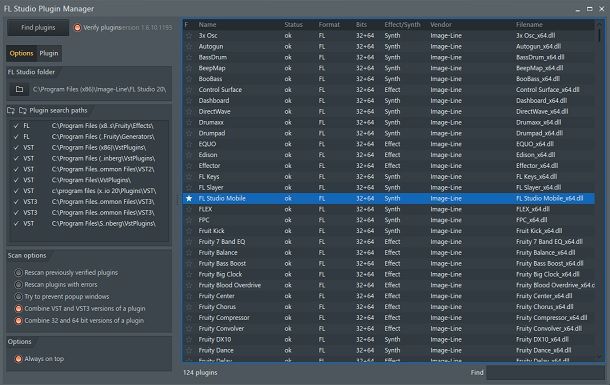
Task: Sort list by Filename column
Action: pos(529,24)
